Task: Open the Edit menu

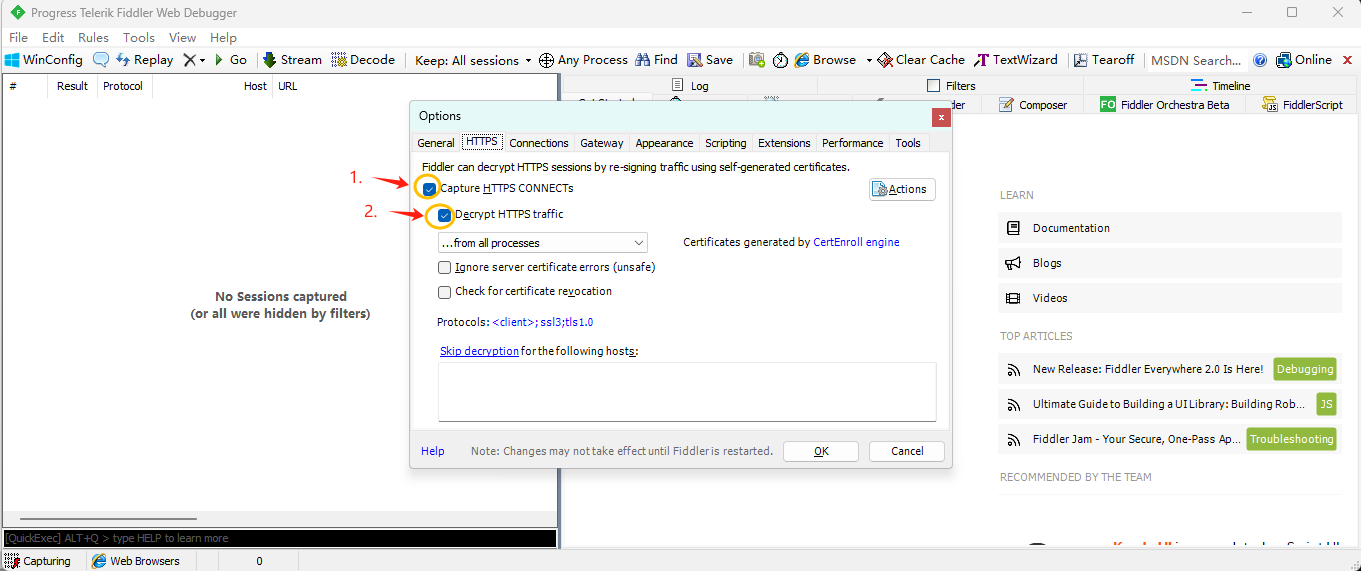Action: 53,37
